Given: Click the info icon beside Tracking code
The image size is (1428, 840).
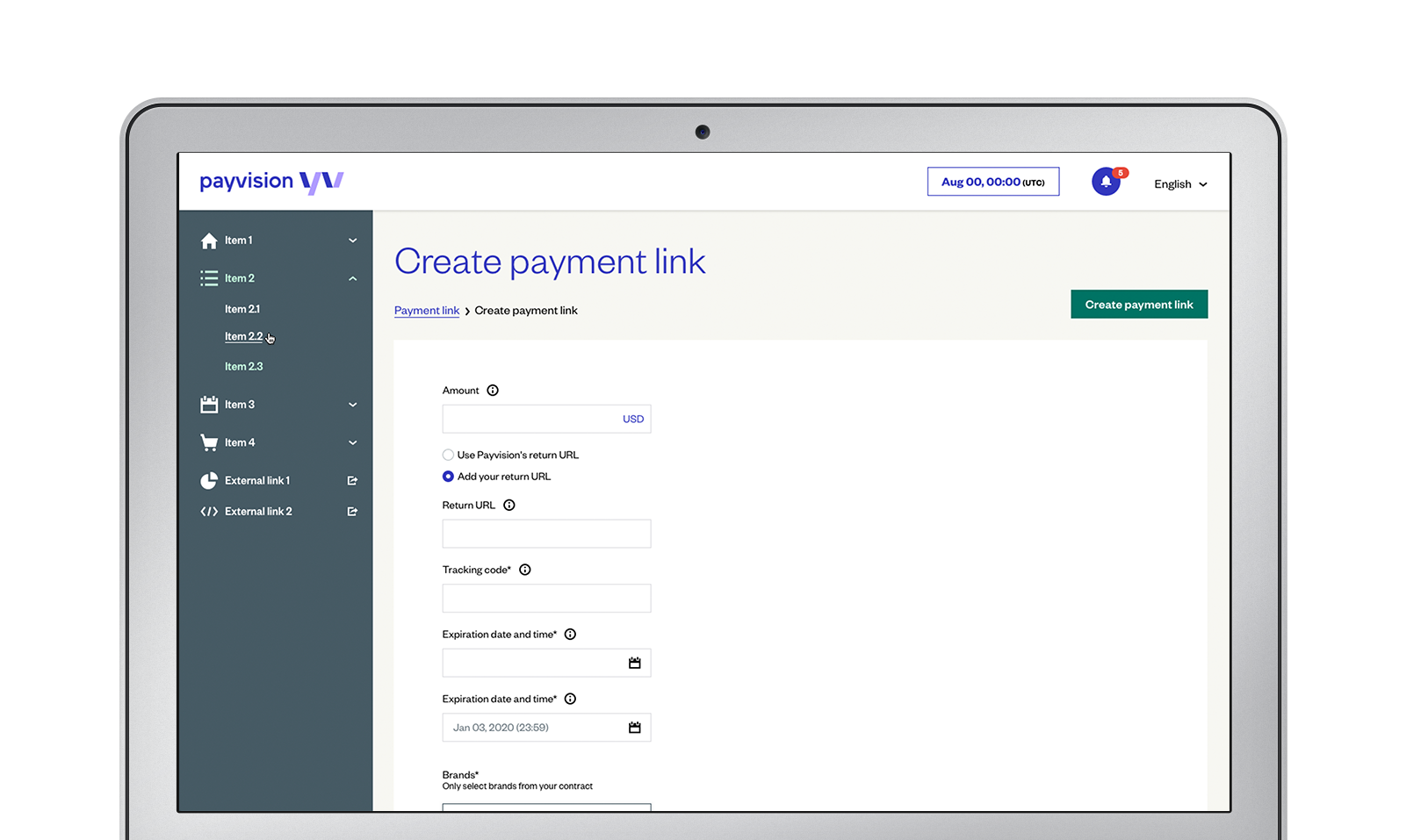Looking at the screenshot, I should [x=524, y=569].
